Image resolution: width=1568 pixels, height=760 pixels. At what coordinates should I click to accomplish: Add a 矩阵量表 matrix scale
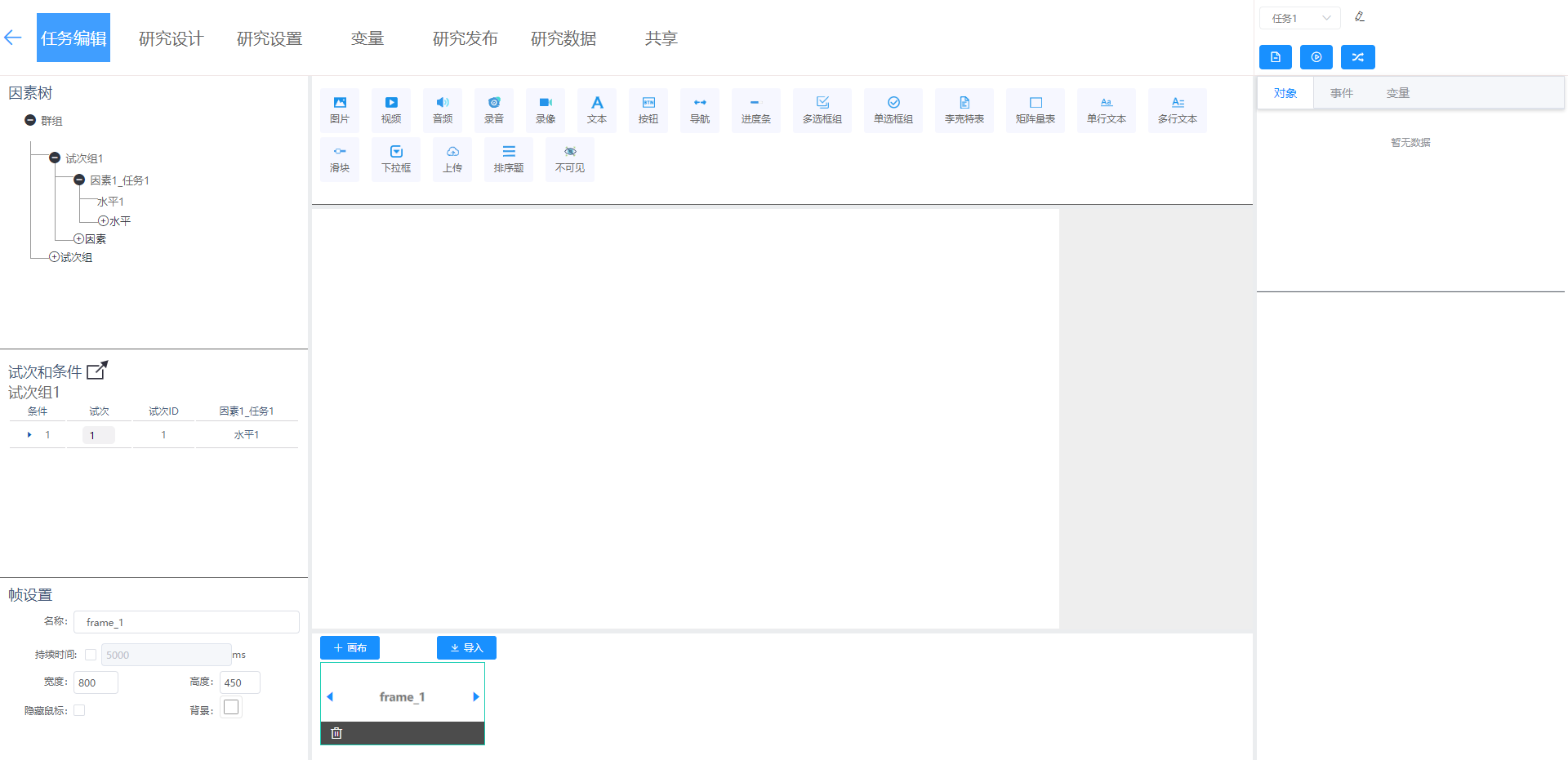[1036, 110]
